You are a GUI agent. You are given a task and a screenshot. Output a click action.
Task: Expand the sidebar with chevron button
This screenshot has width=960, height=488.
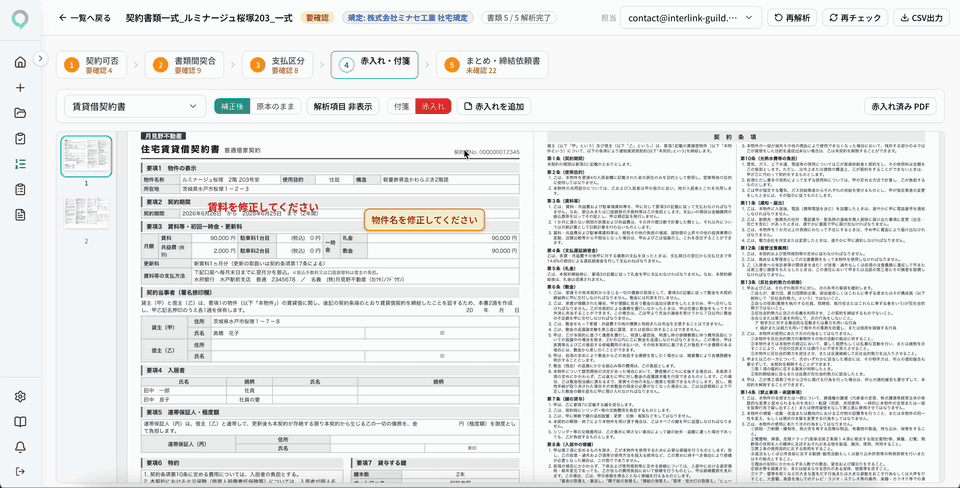(40, 59)
